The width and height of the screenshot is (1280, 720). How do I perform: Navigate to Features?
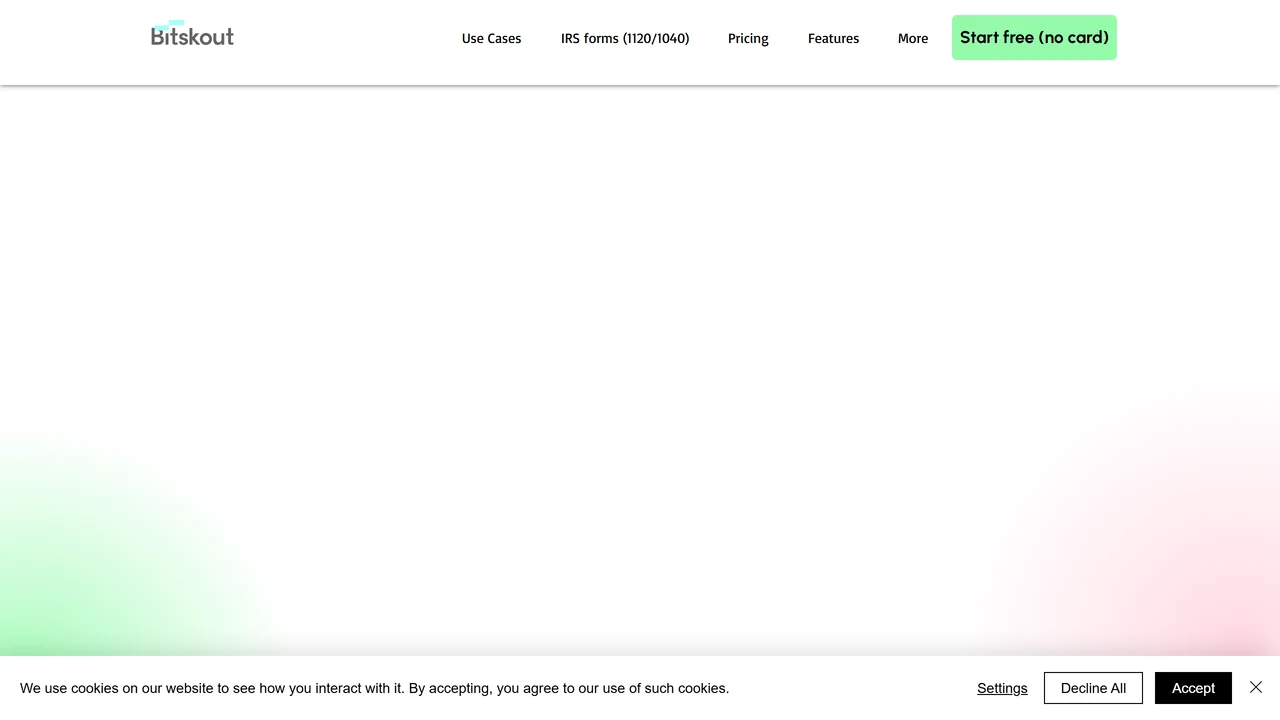(x=833, y=38)
